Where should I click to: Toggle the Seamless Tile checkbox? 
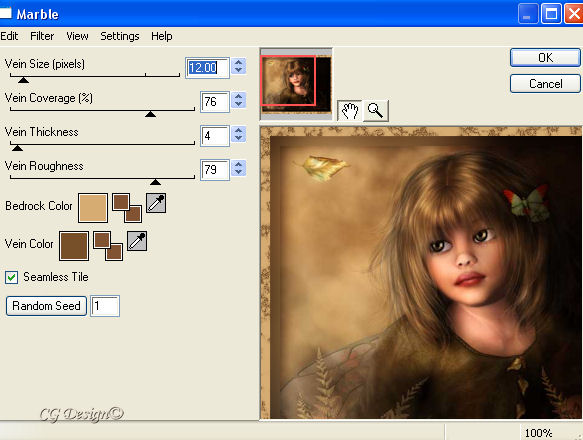(11, 277)
